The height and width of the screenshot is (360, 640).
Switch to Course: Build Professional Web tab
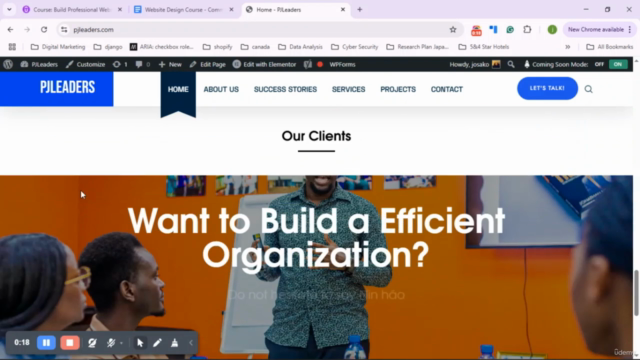pos(72,10)
